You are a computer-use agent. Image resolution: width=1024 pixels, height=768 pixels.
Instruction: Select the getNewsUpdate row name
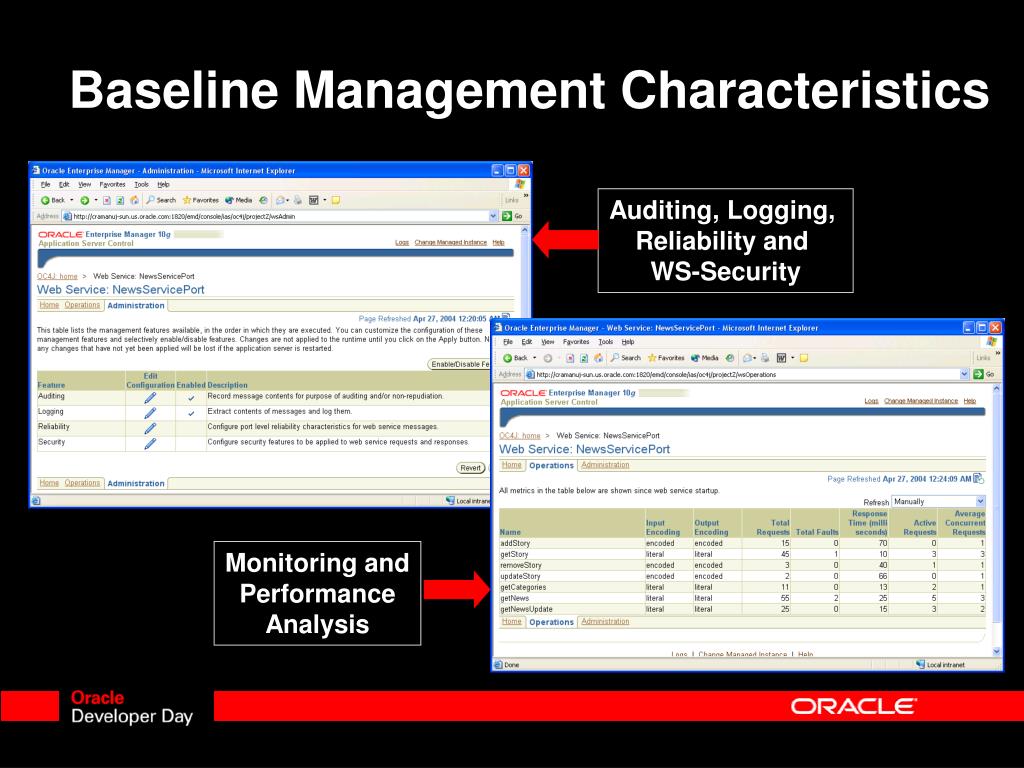tap(526, 609)
